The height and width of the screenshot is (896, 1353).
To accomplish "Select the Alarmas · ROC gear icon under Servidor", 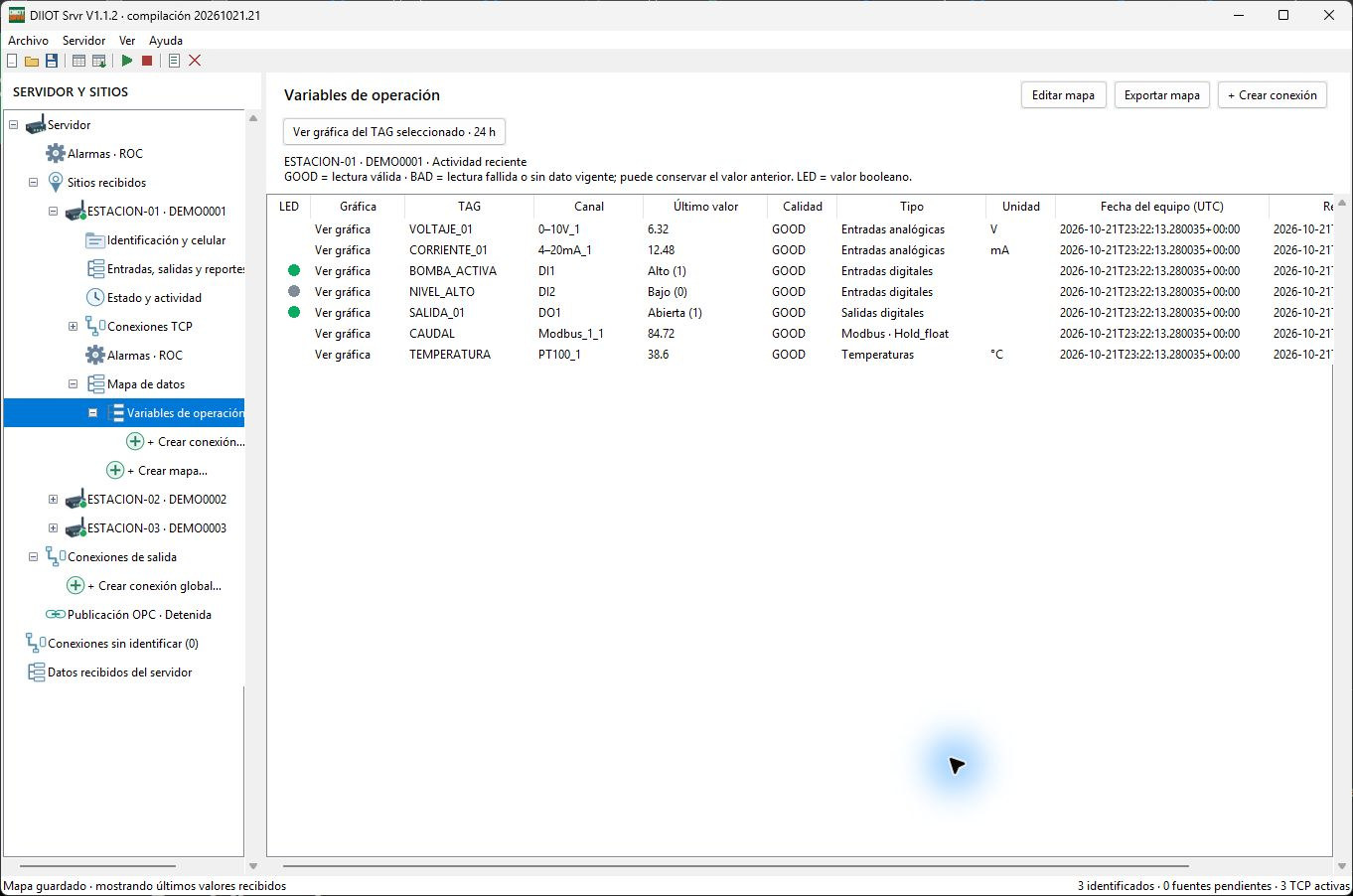I will point(56,154).
